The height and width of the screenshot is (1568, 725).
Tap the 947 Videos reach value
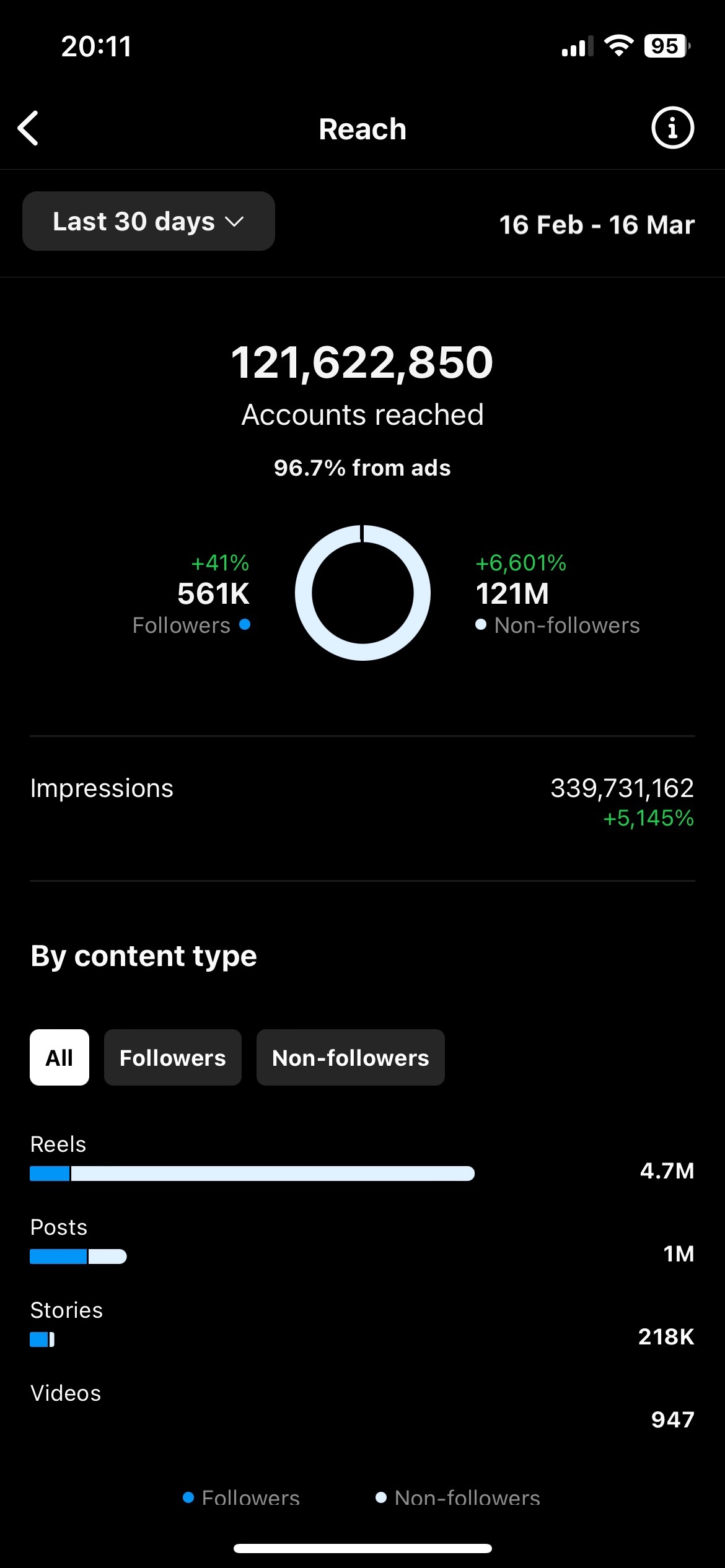(x=673, y=1420)
